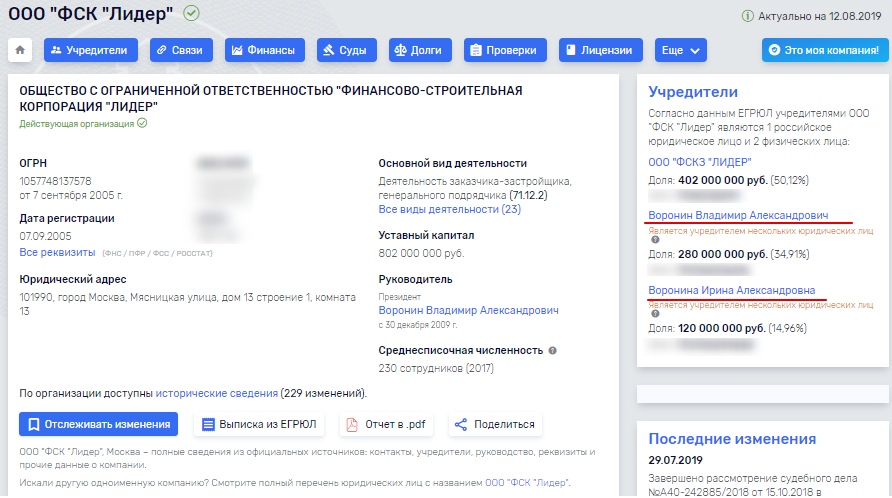The height and width of the screenshot is (498, 892).
Task: Click the green verified checkmark beside company title
Action: click(x=191, y=13)
